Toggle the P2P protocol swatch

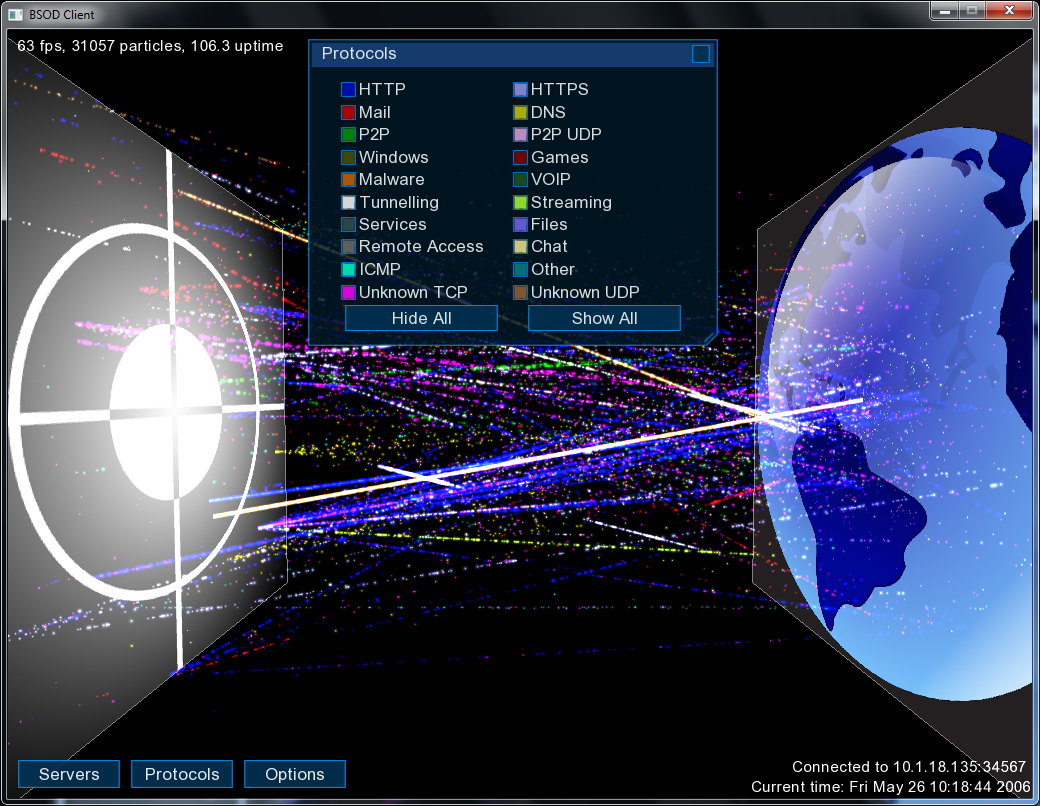tap(348, 135)
